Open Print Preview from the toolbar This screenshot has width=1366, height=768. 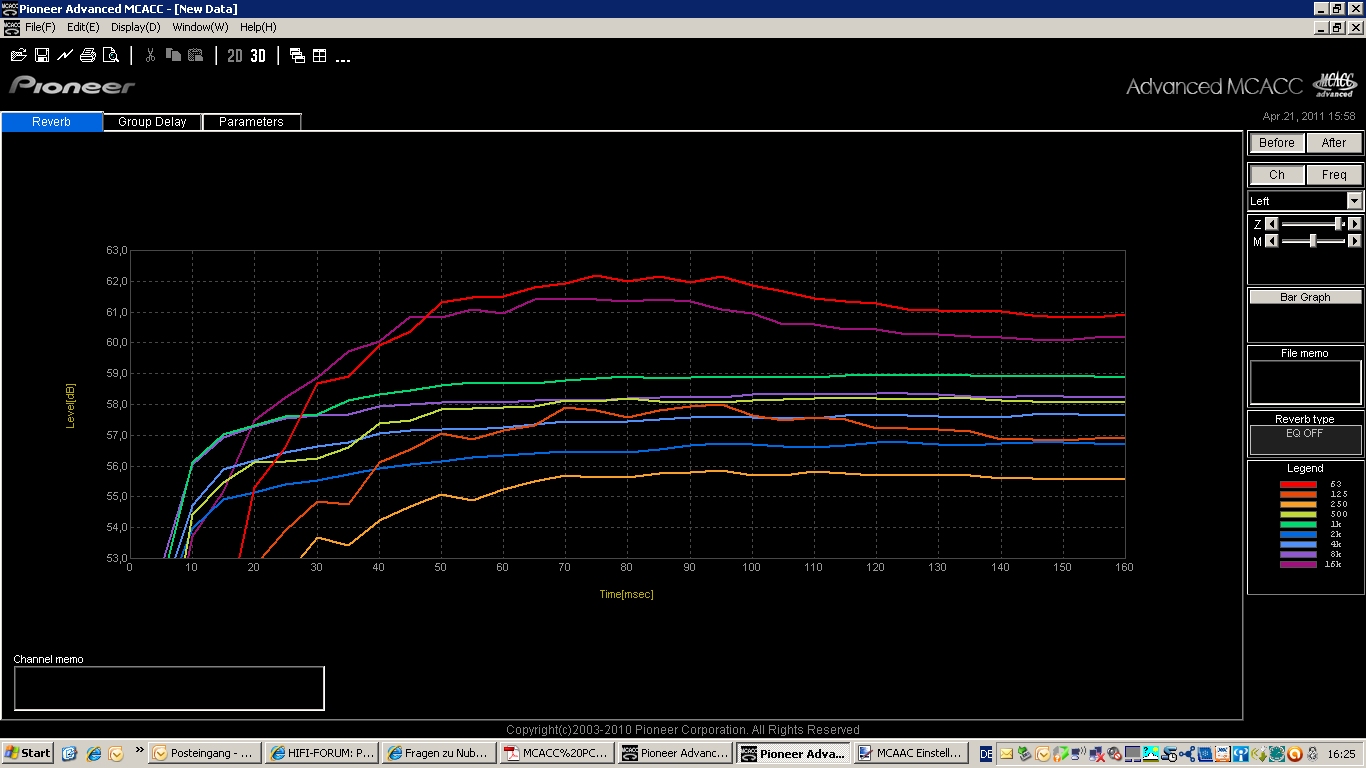click(x=111, y=56)
